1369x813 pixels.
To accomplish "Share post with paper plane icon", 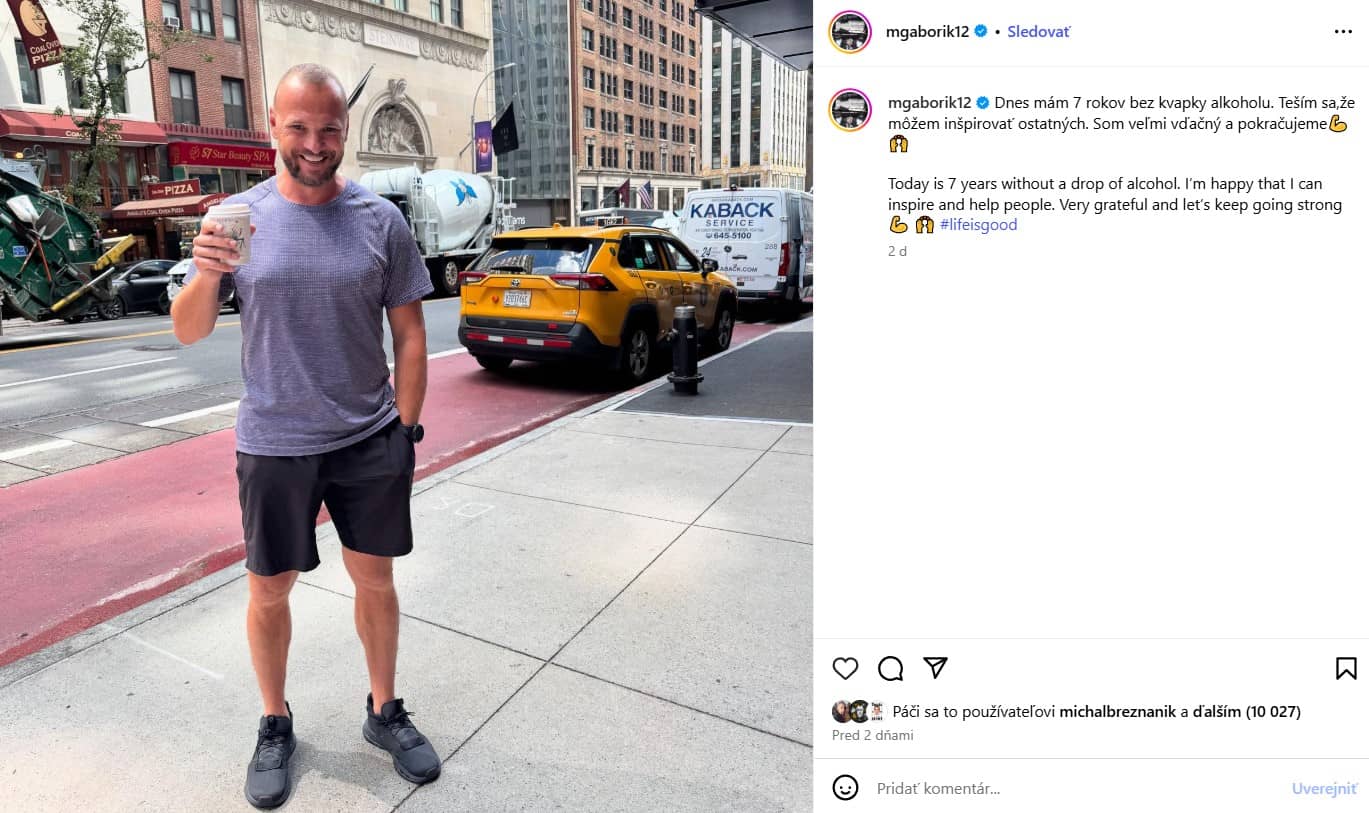I will pos(935,668).
